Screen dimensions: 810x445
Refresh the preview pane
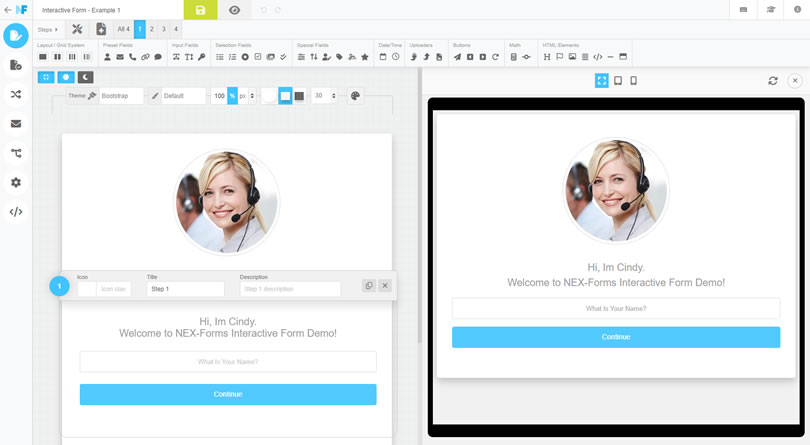click(x=773, y=81)
